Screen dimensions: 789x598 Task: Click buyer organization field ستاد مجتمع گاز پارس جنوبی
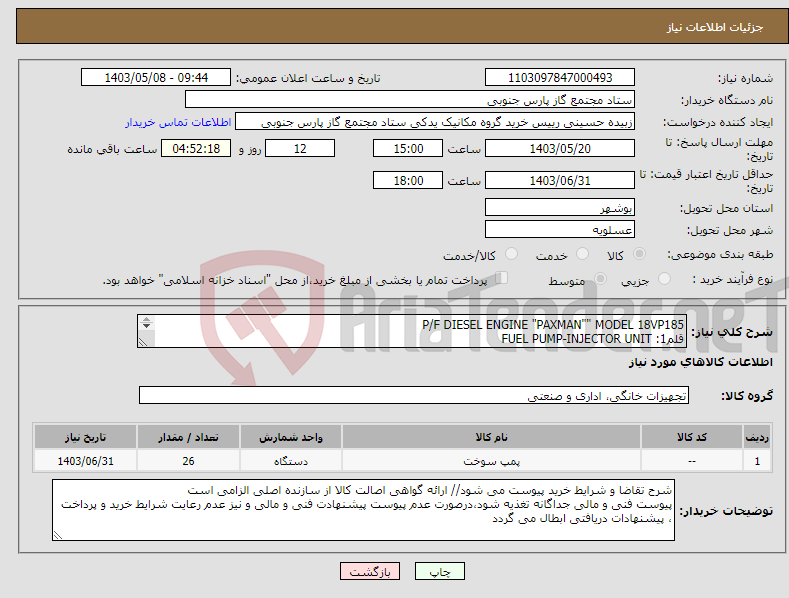(x=410, y=99)
